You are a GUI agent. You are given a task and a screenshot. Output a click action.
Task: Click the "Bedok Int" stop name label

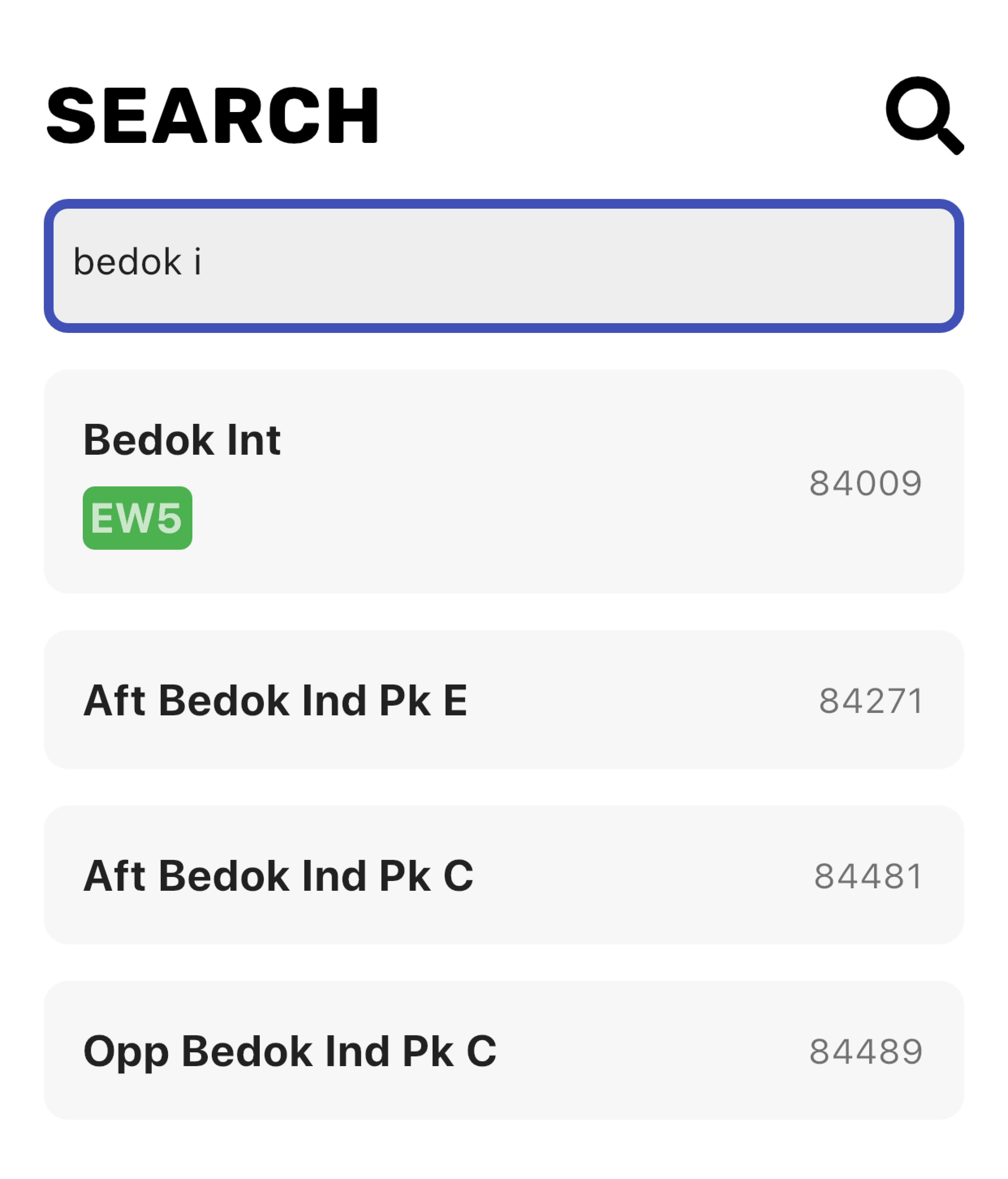pyautogui.click(x=182, y=440)
